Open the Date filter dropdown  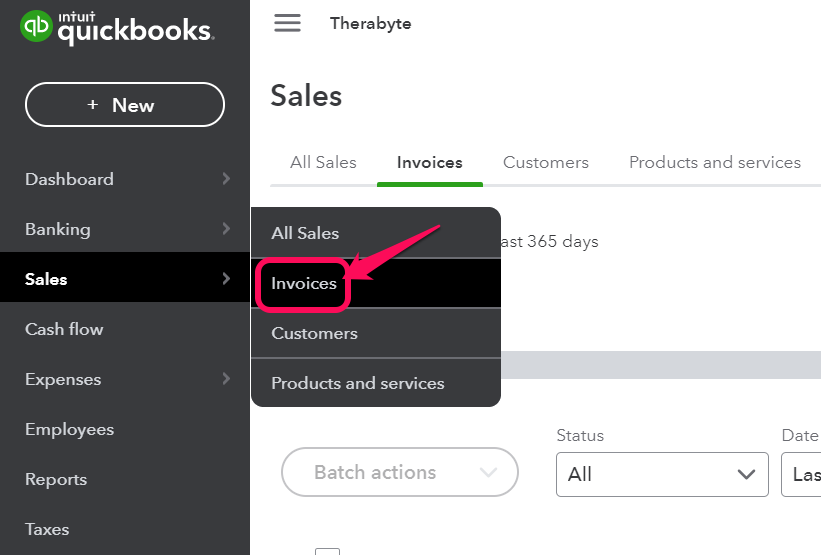point(801,474)
